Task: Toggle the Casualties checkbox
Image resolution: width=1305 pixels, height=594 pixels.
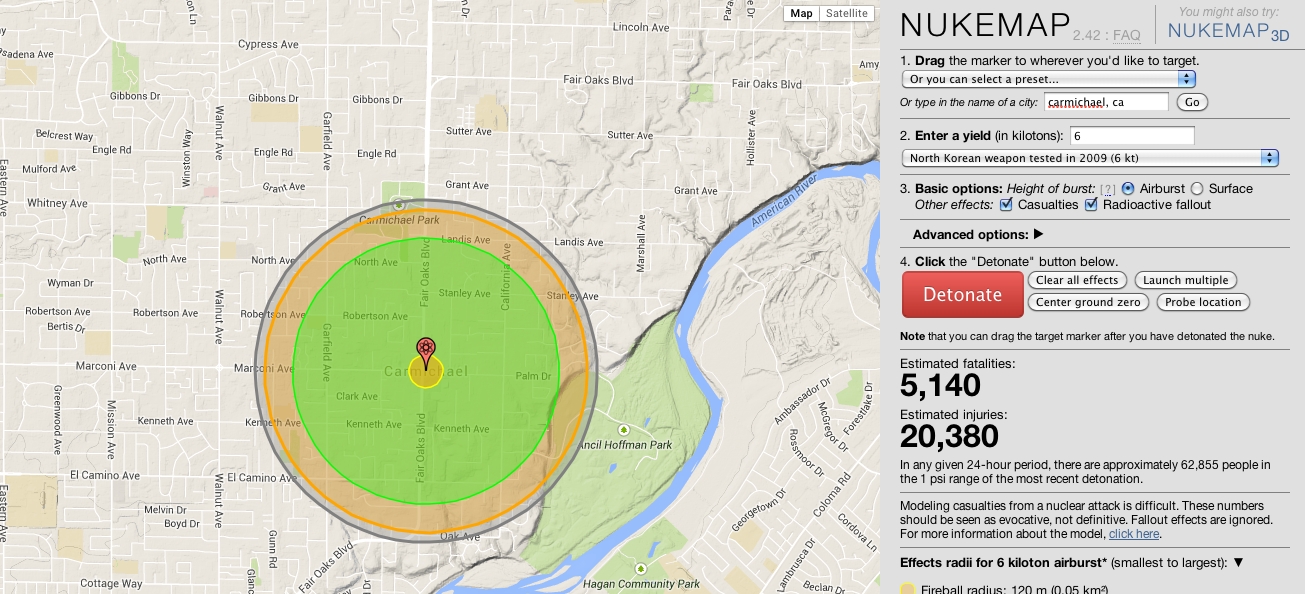Action: pos(1006,205)
